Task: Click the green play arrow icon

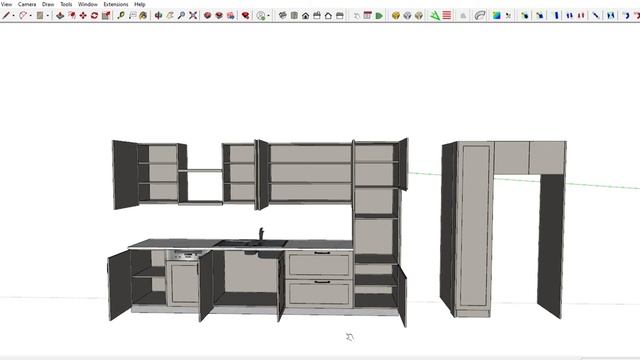Action: point(379,16)
